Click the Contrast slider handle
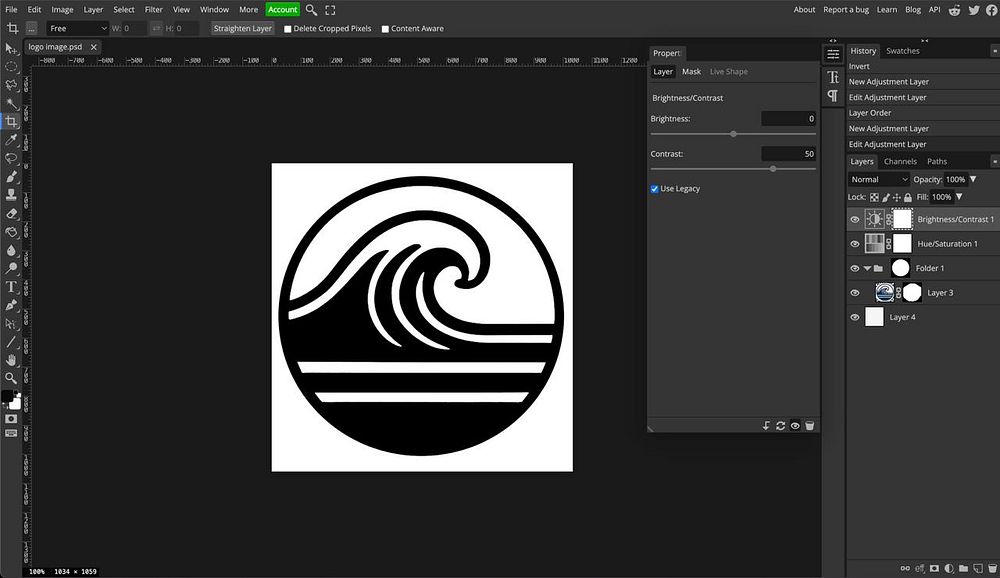Image resolution: width=1000 pixels, height=578 pixels. pos(773,169)
